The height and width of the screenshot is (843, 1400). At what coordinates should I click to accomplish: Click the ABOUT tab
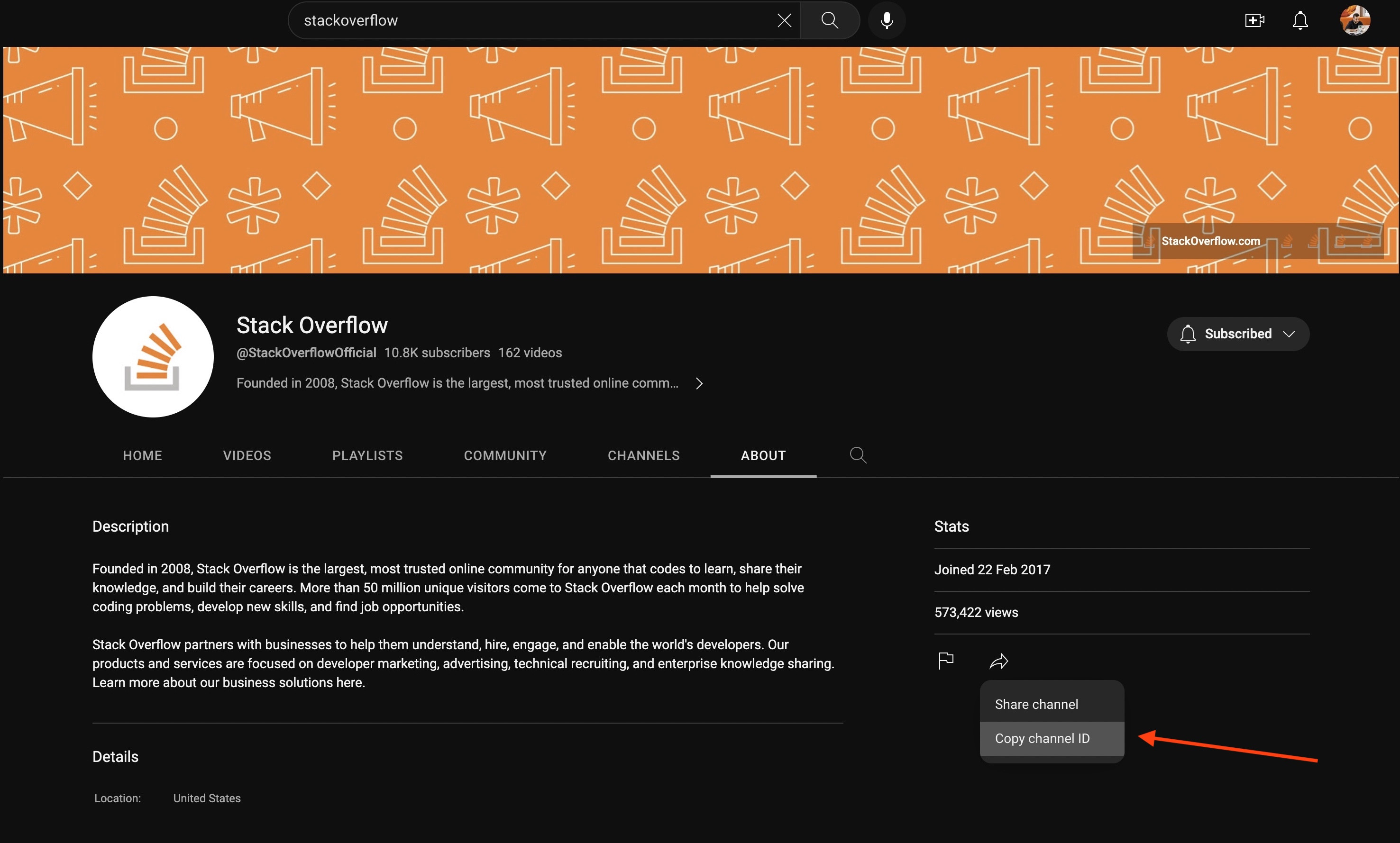pyautogui.click(x=764, y=456)
